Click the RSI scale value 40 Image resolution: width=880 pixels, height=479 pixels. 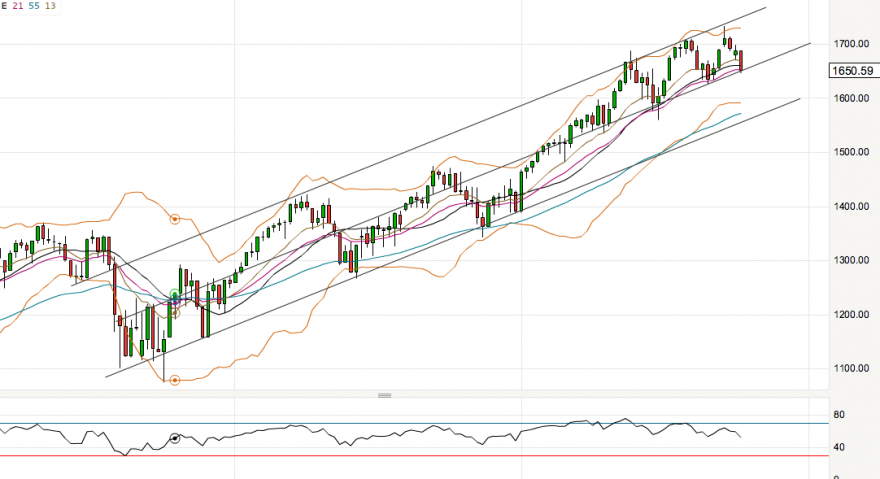[x=839, y=448]
